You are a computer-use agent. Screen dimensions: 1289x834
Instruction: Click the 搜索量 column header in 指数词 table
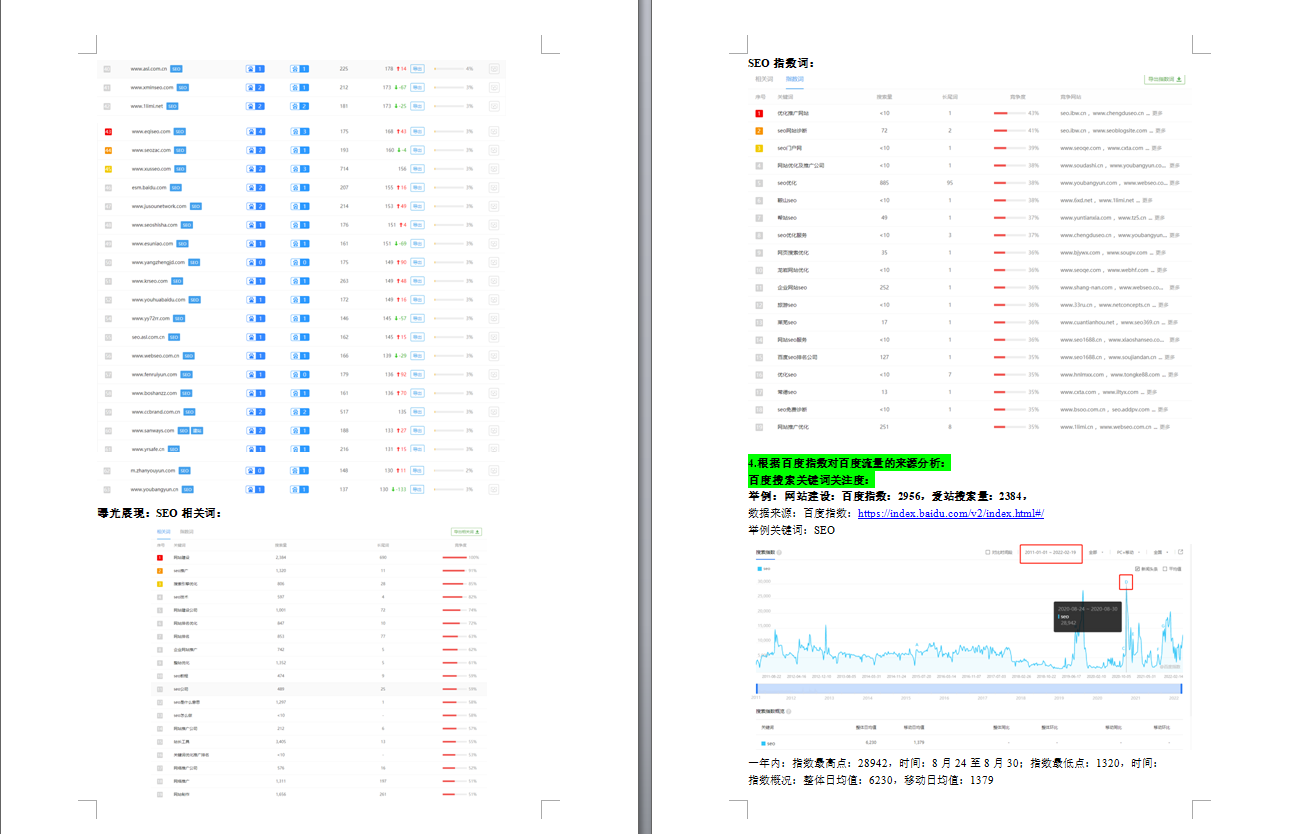click(884, 97)
